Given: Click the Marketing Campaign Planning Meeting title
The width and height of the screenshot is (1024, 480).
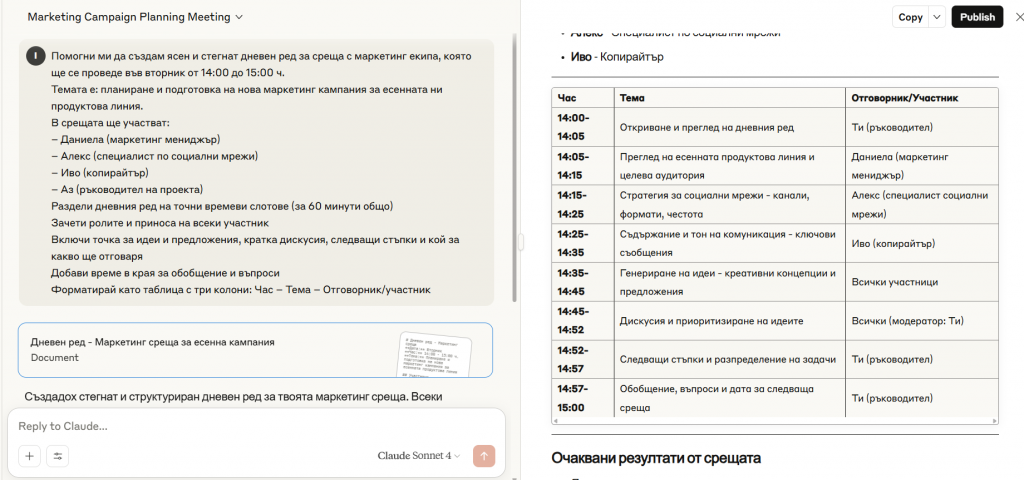Looking at the screenshot, I should click(x=129, y=18).
